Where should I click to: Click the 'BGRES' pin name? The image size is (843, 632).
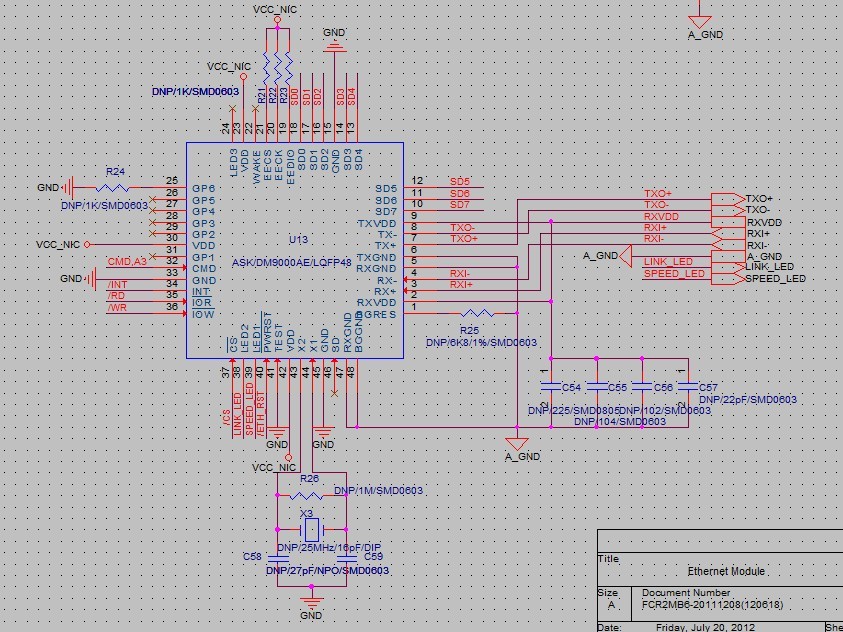point(376,314)
